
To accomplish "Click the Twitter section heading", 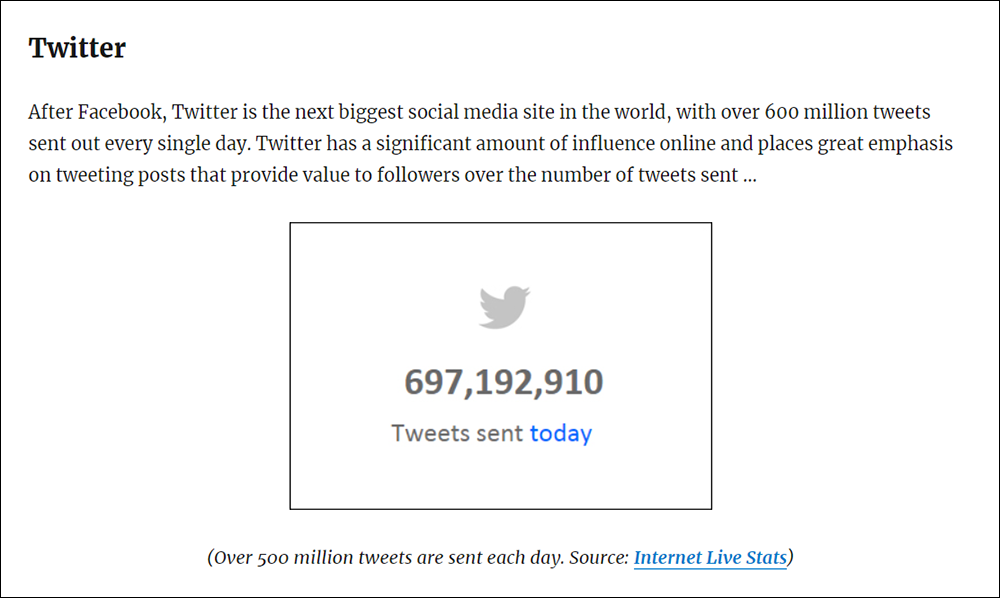I will tap(77, 48).
